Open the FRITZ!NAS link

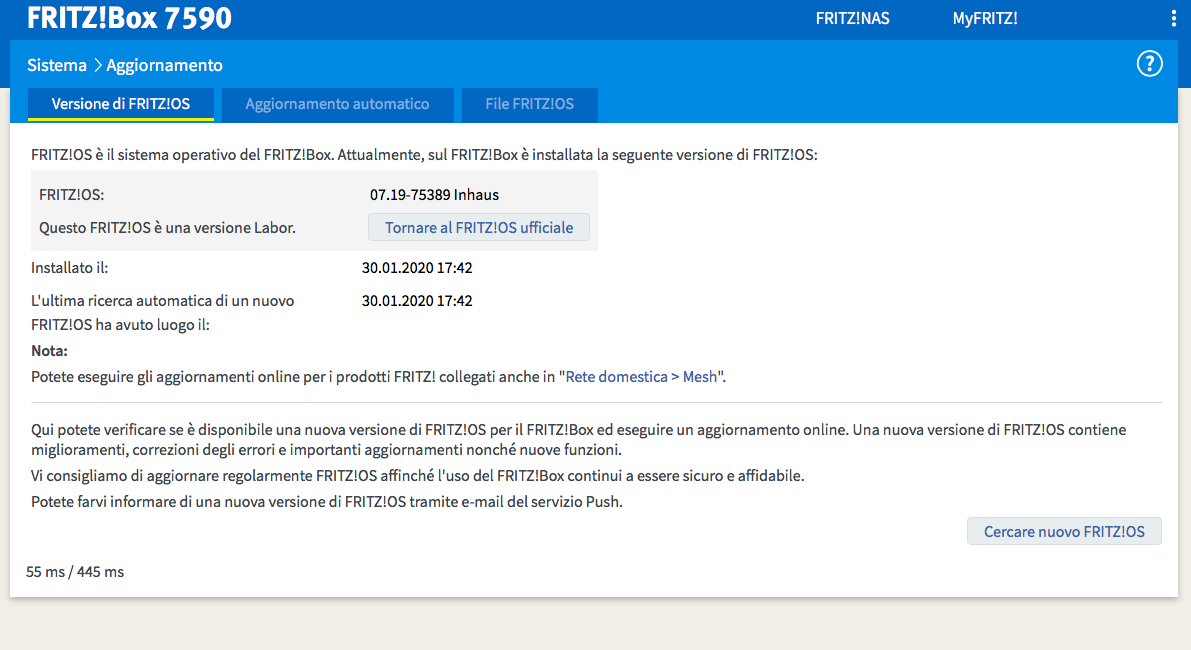852,18
